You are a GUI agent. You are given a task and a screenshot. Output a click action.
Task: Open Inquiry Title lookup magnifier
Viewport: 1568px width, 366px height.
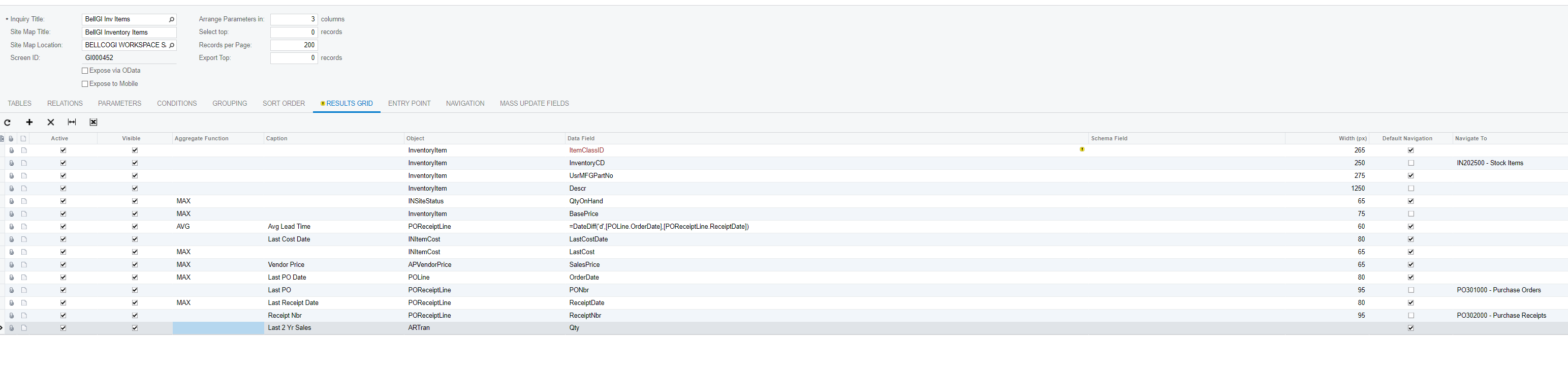(x=172, y=19)
